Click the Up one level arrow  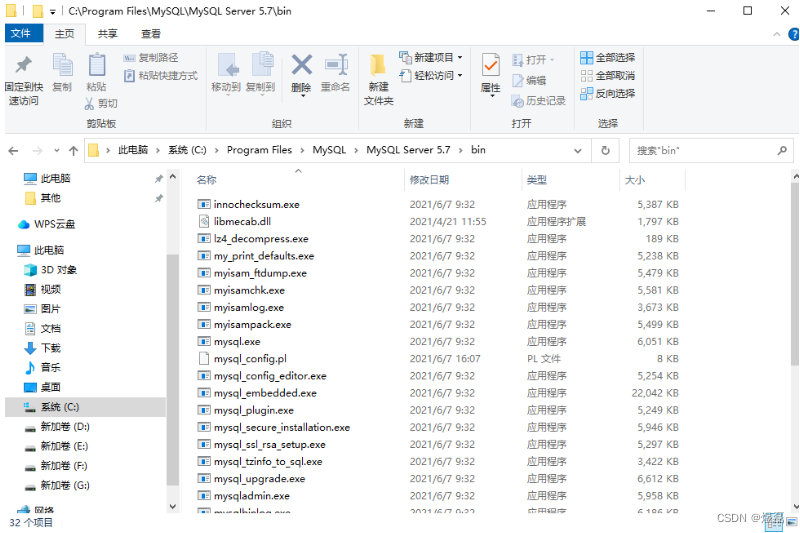coord(73,150)
